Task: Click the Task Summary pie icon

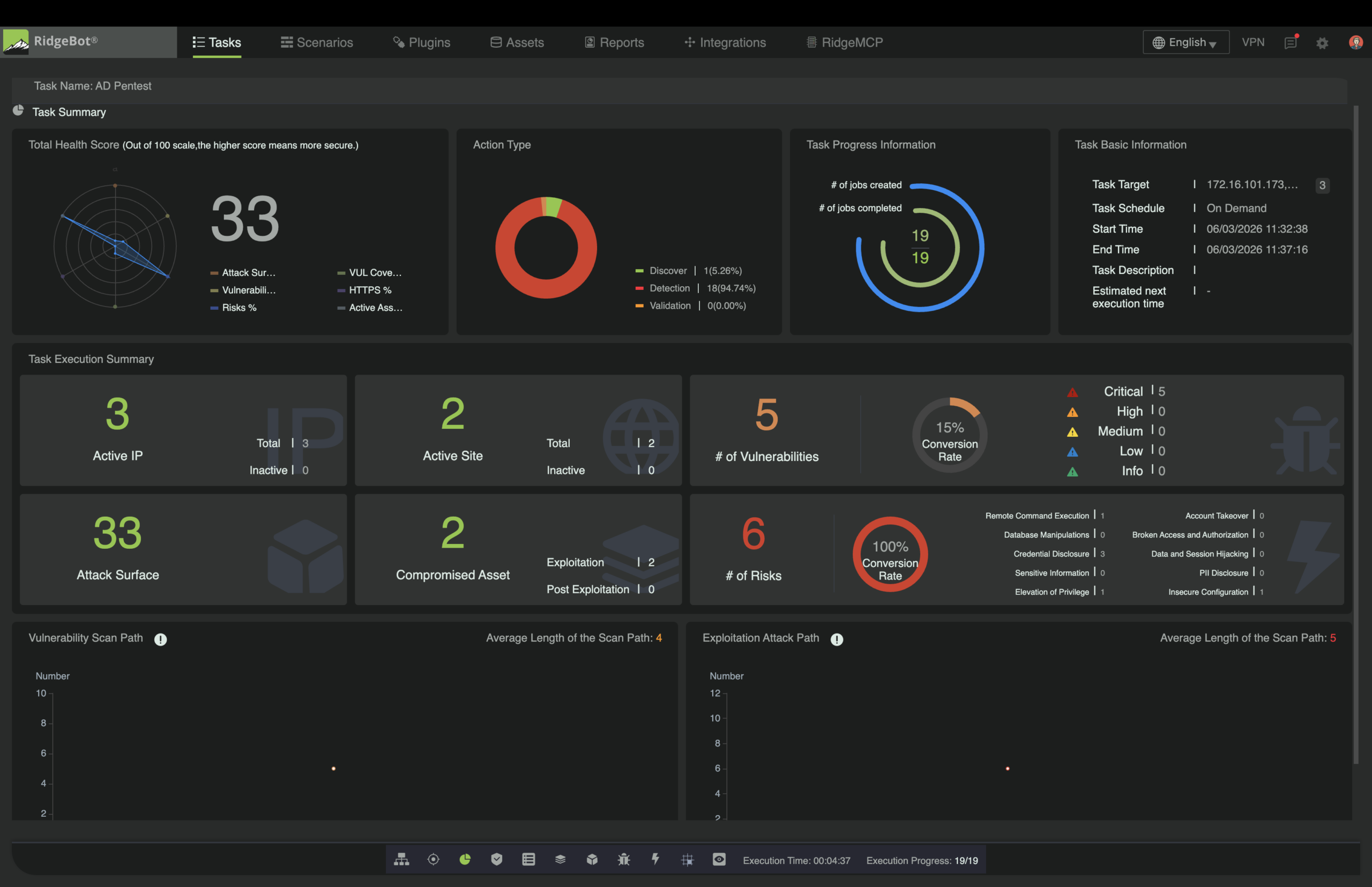Action: [18, 110]
